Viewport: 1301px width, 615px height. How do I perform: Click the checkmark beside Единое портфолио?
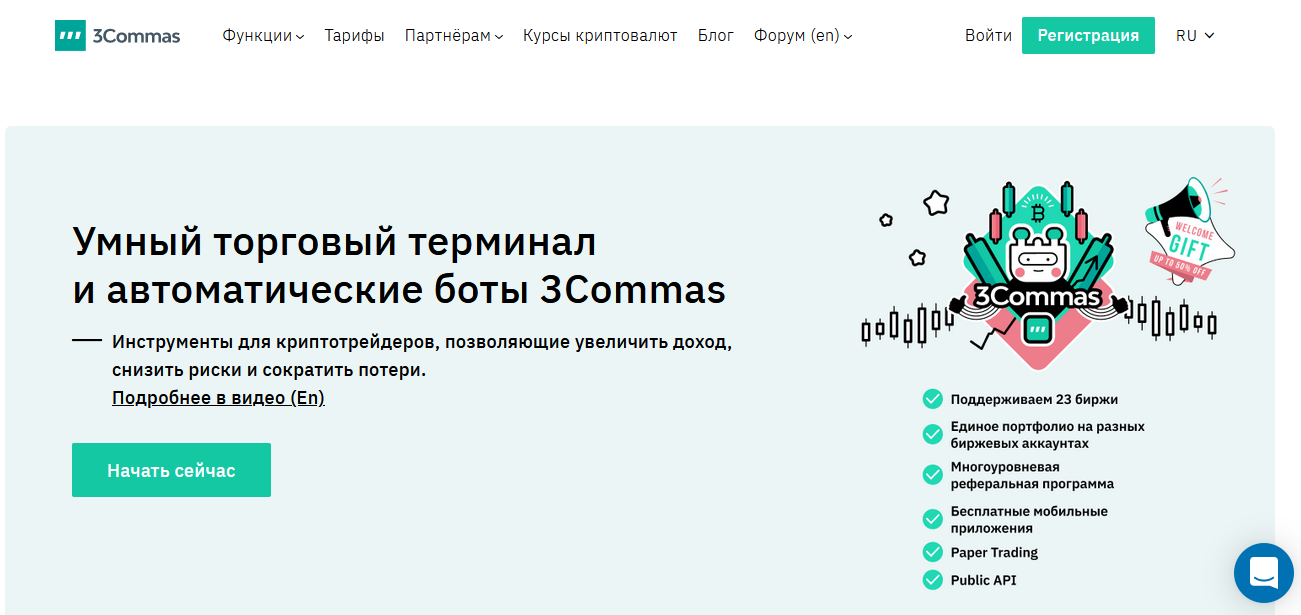tap(932, 434)
